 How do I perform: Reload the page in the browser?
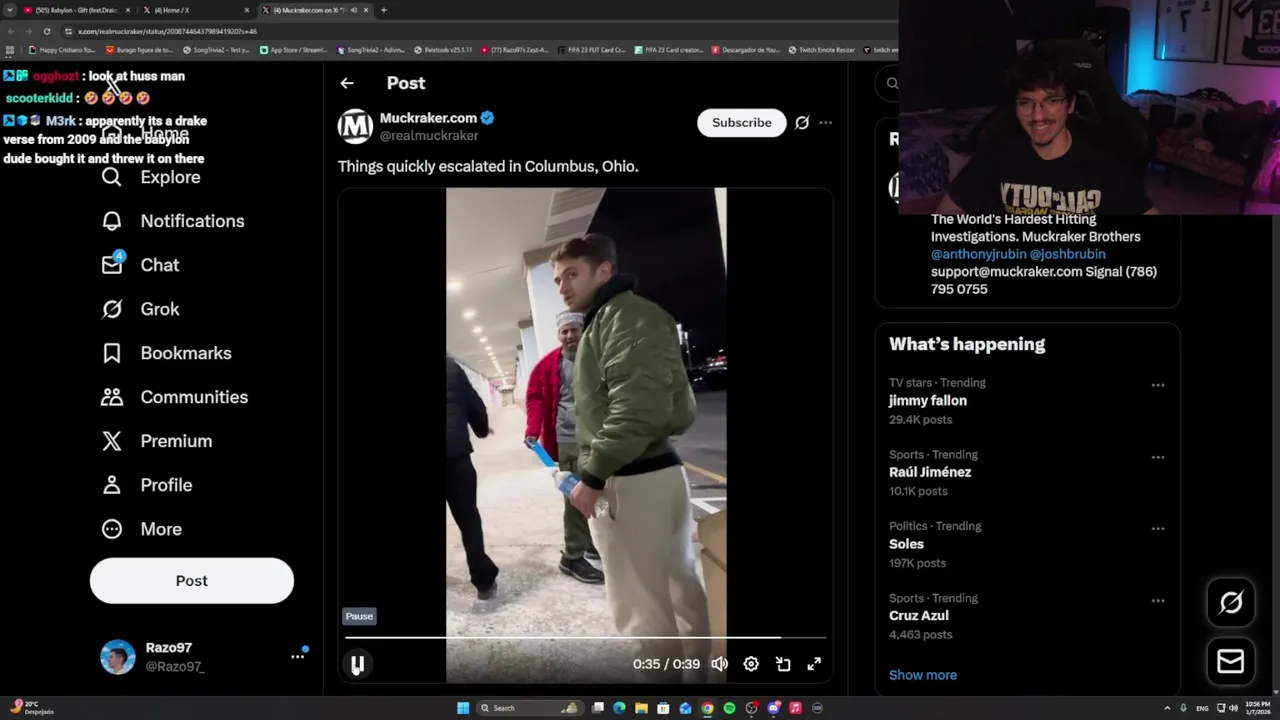(46, 31)
